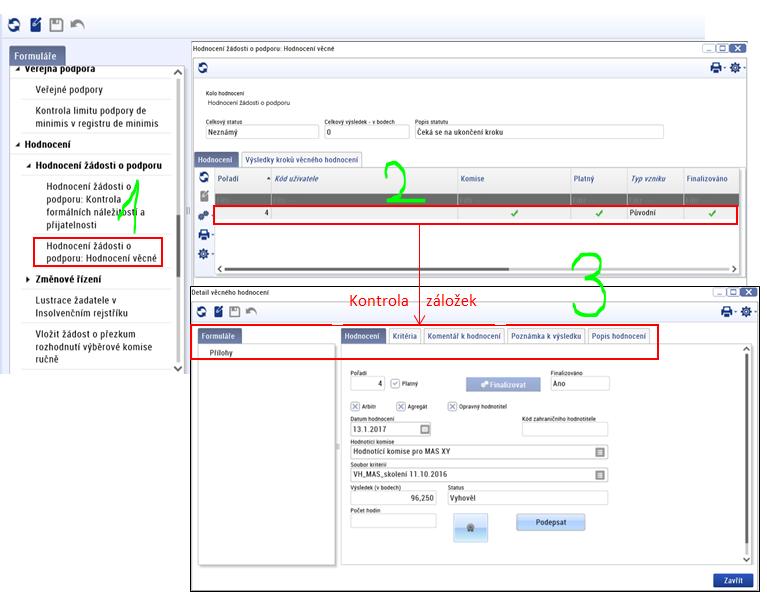767x596 pixels.
Task: Click the Výsledek (v bodech) field
Action: [x=393, y=498]
